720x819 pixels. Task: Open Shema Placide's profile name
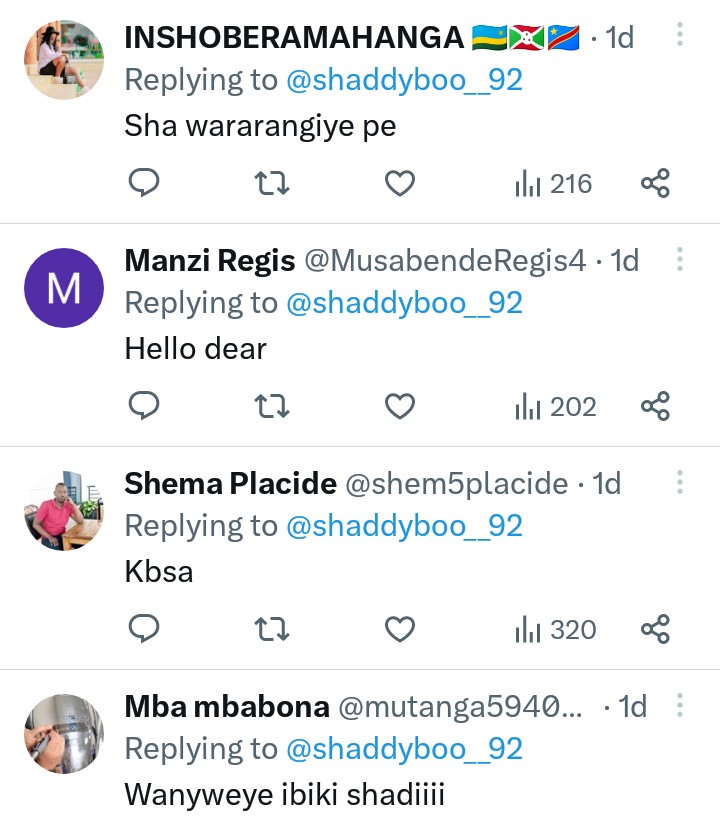pyautogui.click(x=230, y=484)
